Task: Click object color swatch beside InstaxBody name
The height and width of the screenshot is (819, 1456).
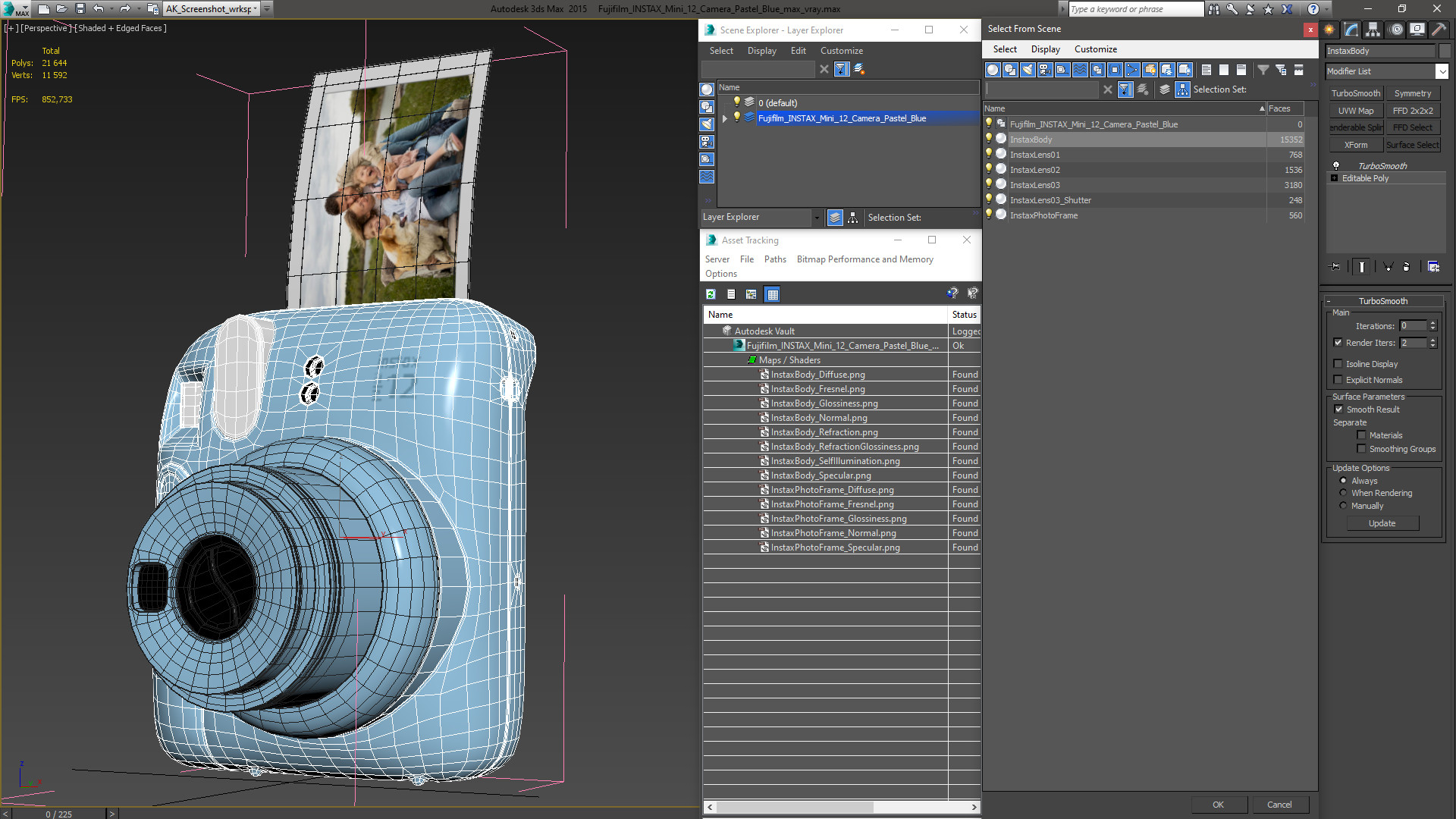Action: [x=1444, y=51]
